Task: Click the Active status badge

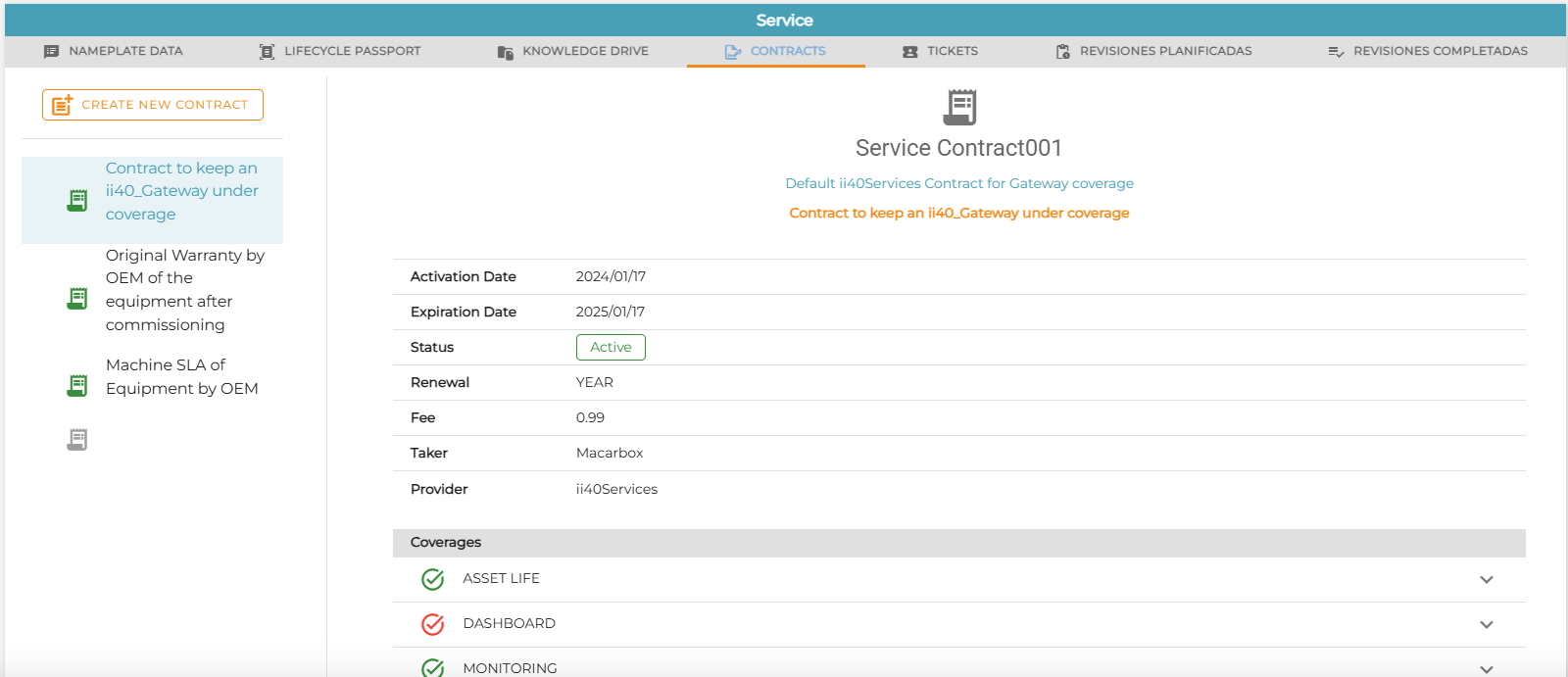Action: pos(611,347)
